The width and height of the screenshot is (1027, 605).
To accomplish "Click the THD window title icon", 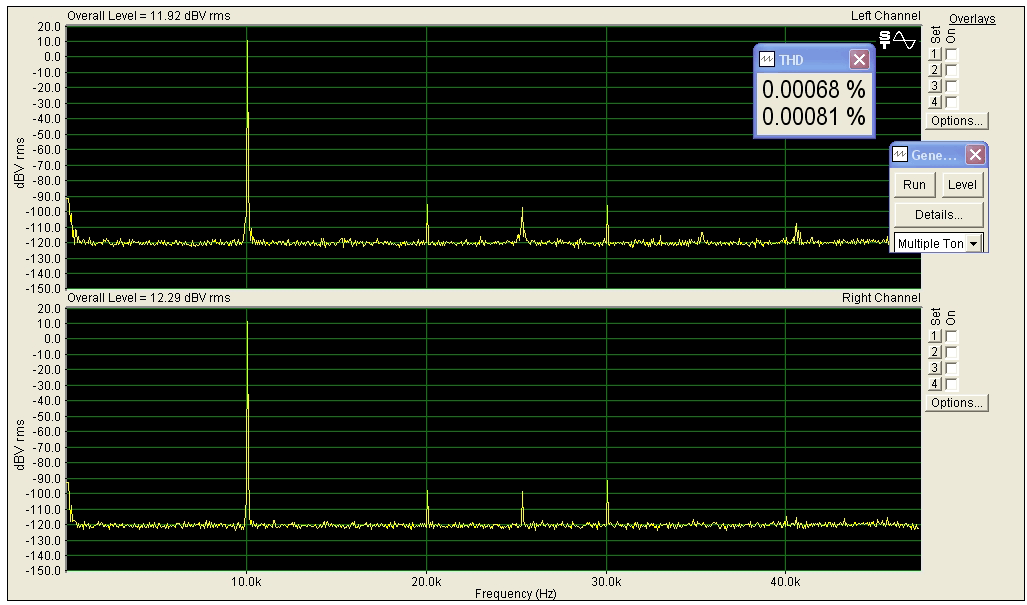I will click(x=767, y=60).
